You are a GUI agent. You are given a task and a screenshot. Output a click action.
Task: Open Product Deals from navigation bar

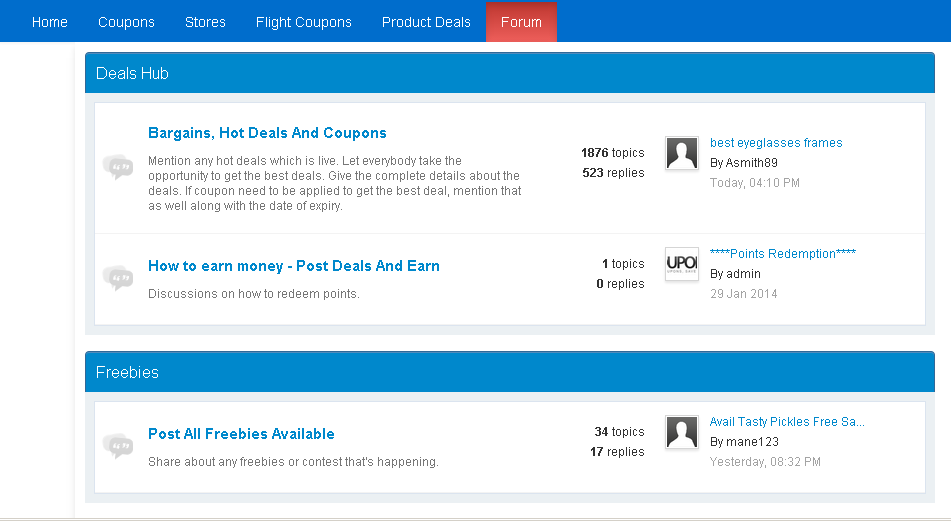click(x=426, y=22)
